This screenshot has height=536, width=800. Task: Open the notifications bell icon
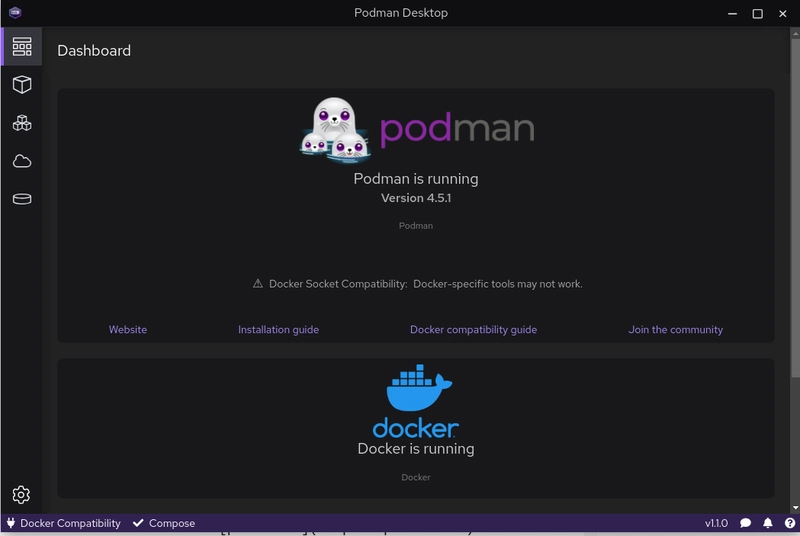tap(767, 523)
